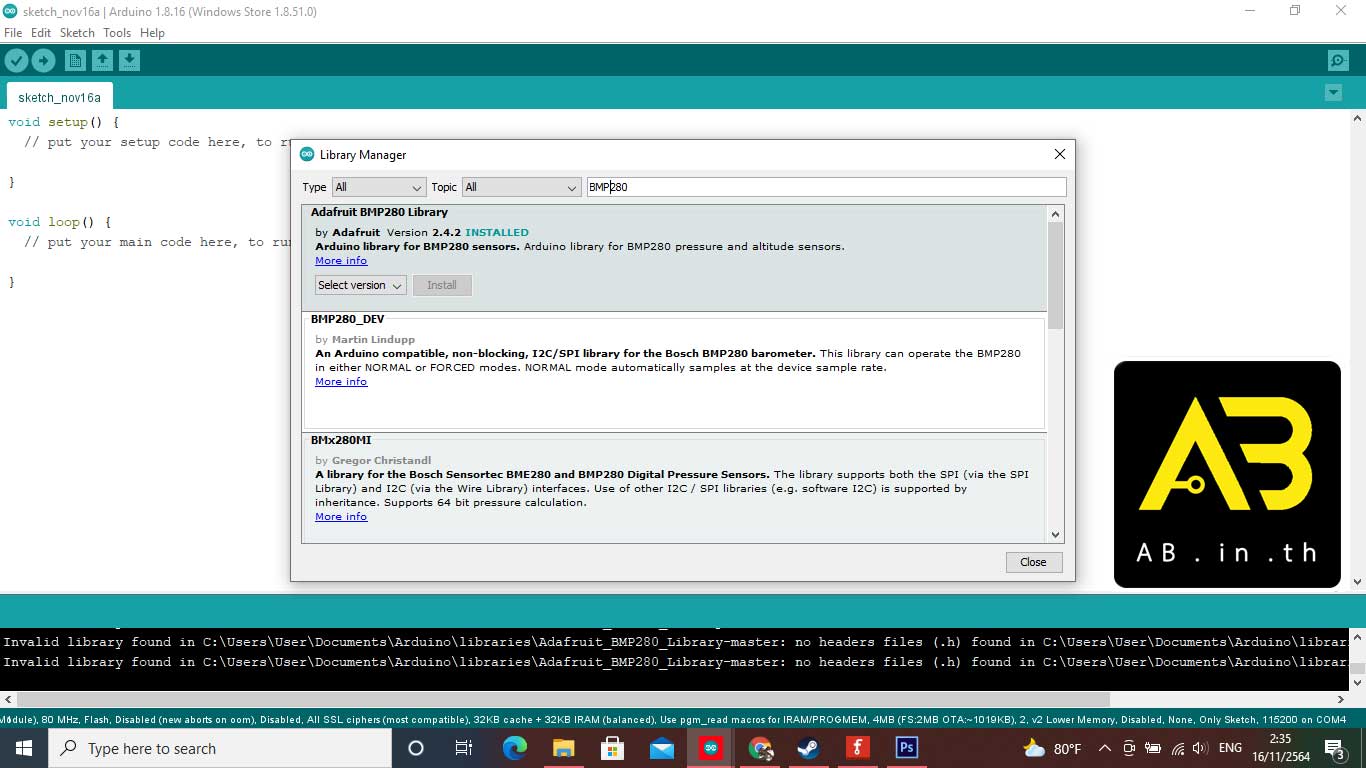Click Library Manager list scroll up arrow
This screenshot has height=768, width=1366.
pyautogui.click(x=1056, y=214)
